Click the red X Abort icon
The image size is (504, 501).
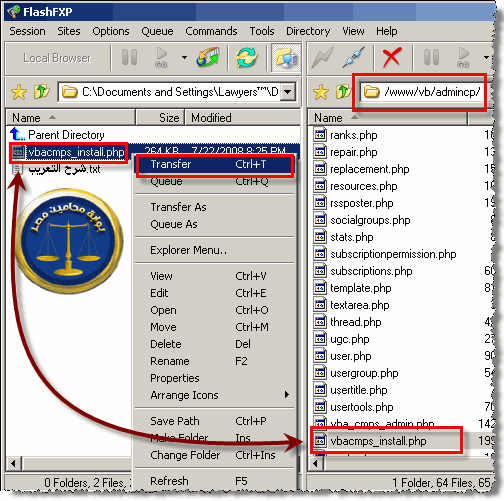[x=392, y=58]
